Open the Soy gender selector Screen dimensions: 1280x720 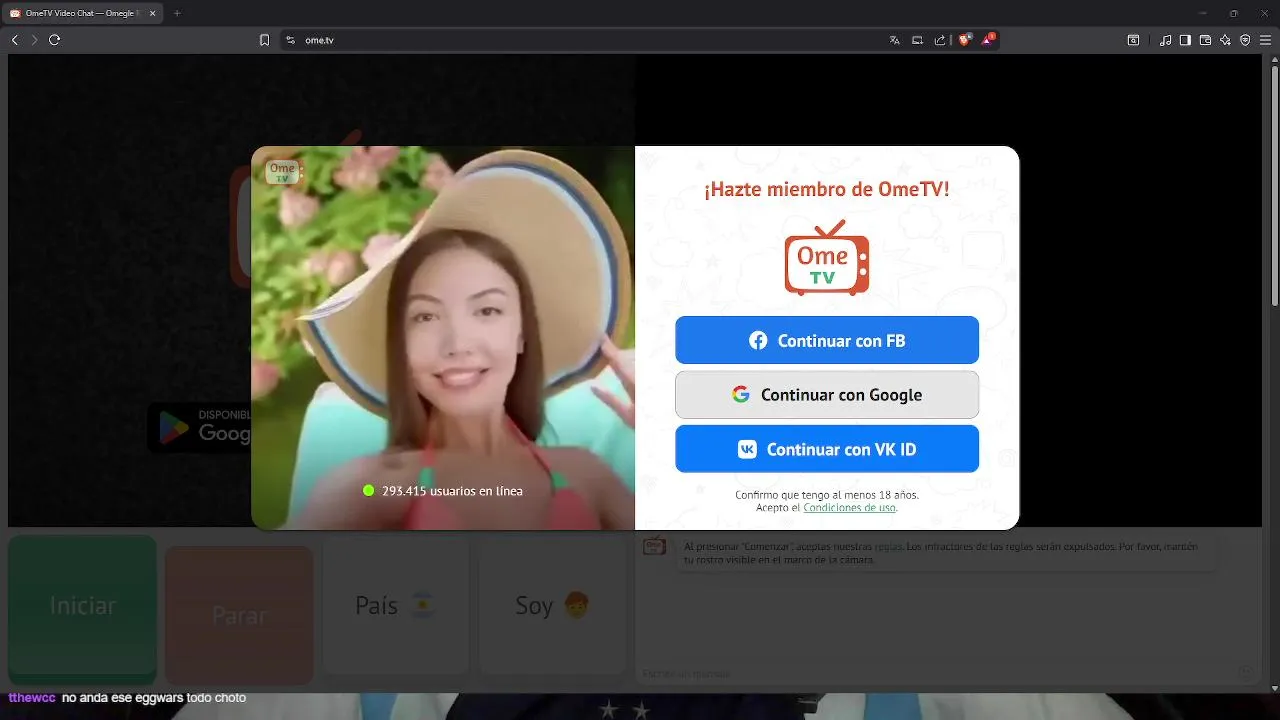click(553, 605)
